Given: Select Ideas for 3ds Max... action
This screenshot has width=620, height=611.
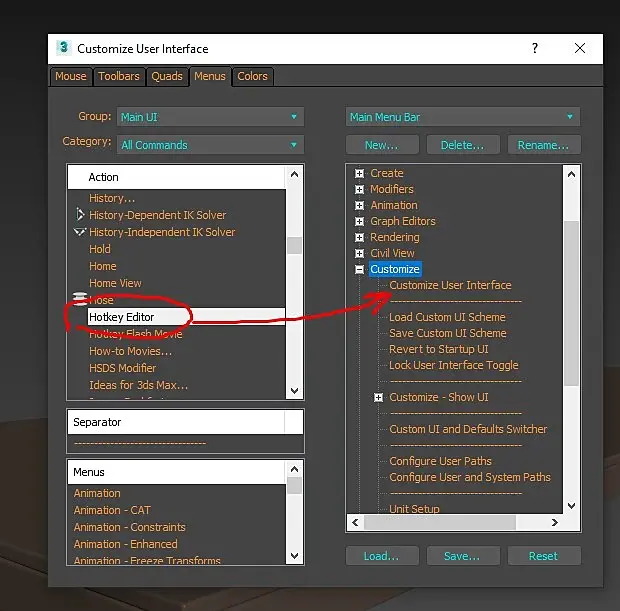Looking at the screenshot, I should pyautogui.click(x=138, y=385).
